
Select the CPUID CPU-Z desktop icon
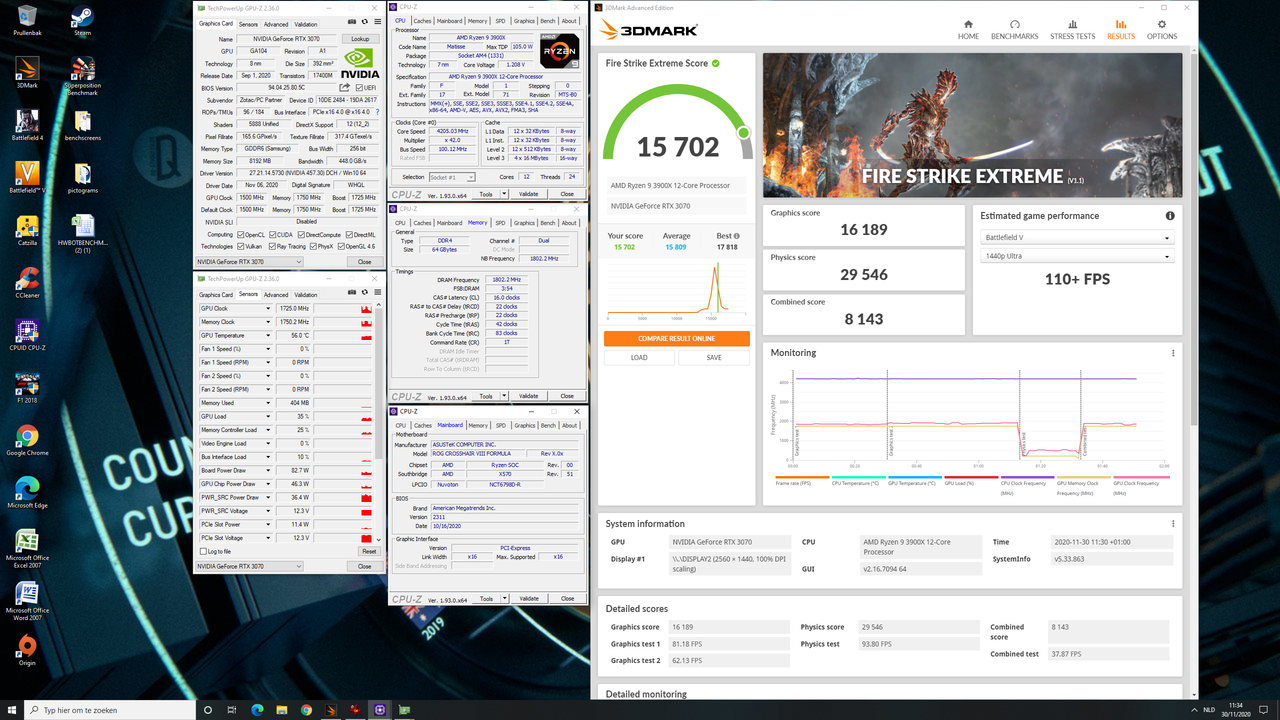27,335
